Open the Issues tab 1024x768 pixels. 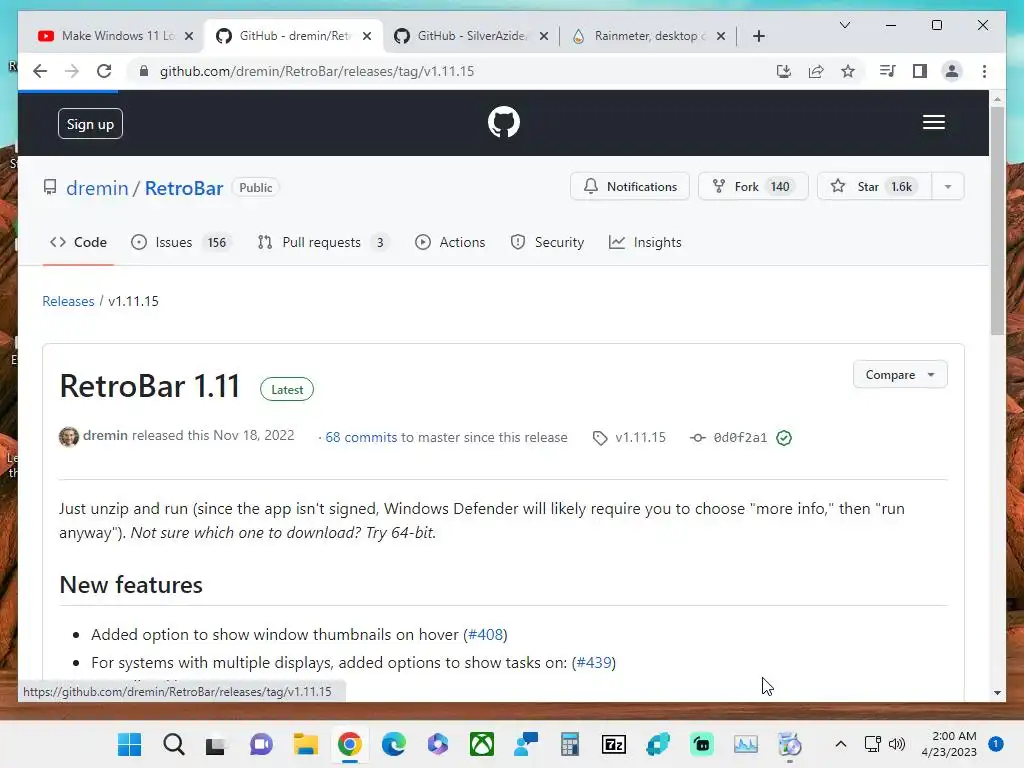point(181,242)
